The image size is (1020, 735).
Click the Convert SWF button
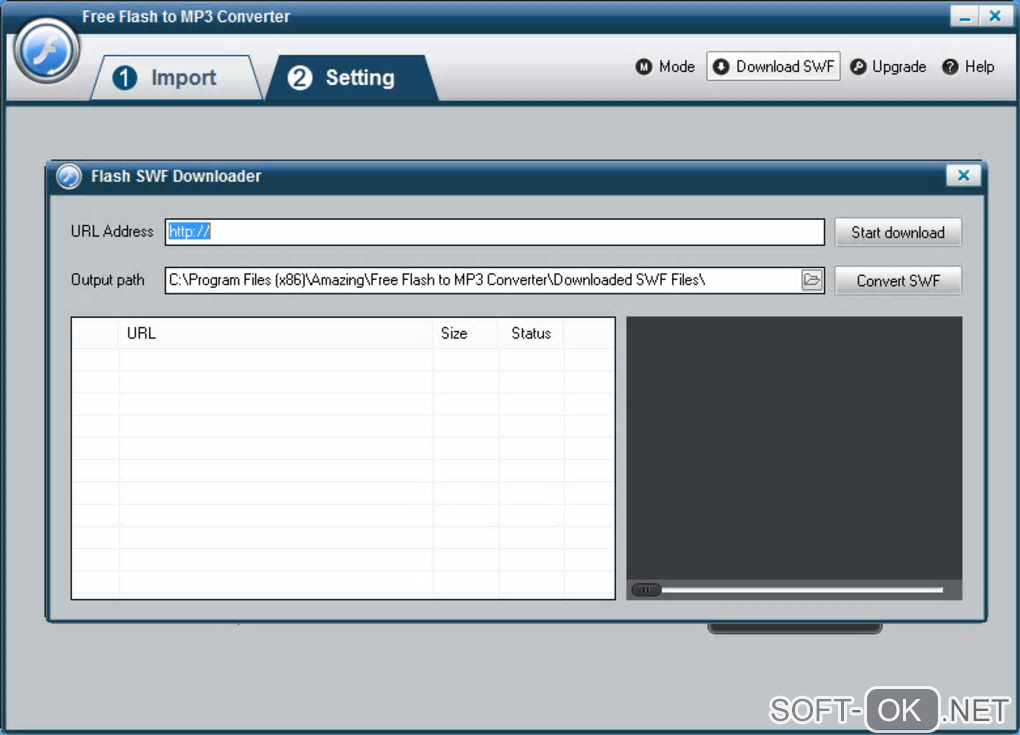point(898,280)
